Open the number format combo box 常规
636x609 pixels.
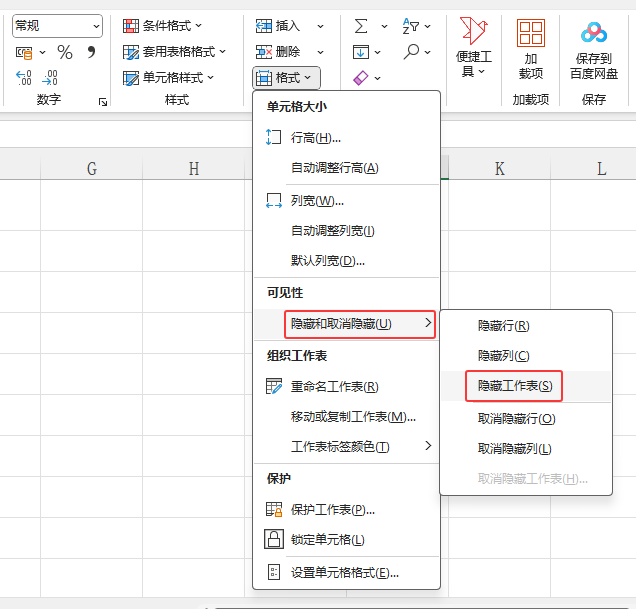(57, 26)
